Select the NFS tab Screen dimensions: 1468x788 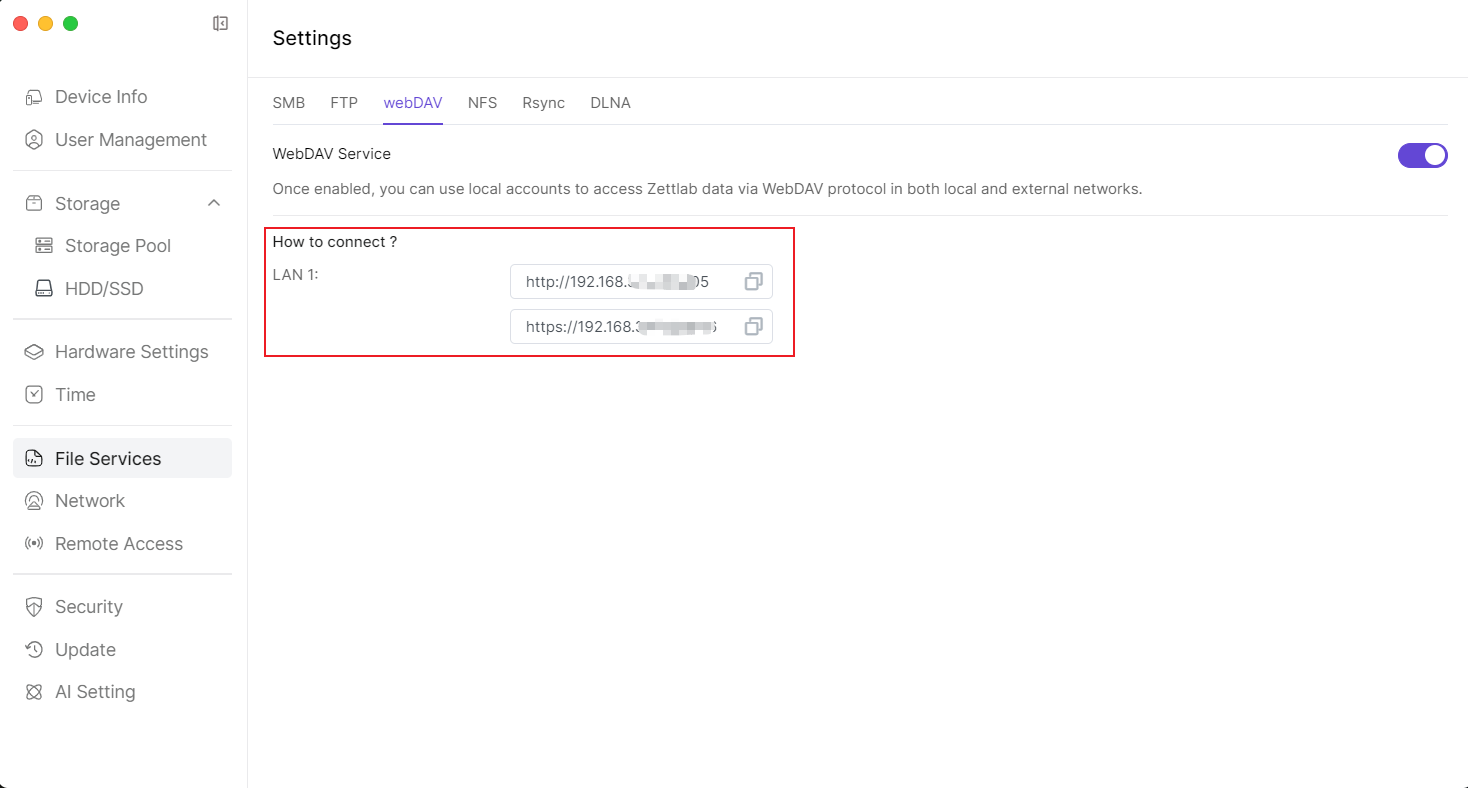click(482, 103)
